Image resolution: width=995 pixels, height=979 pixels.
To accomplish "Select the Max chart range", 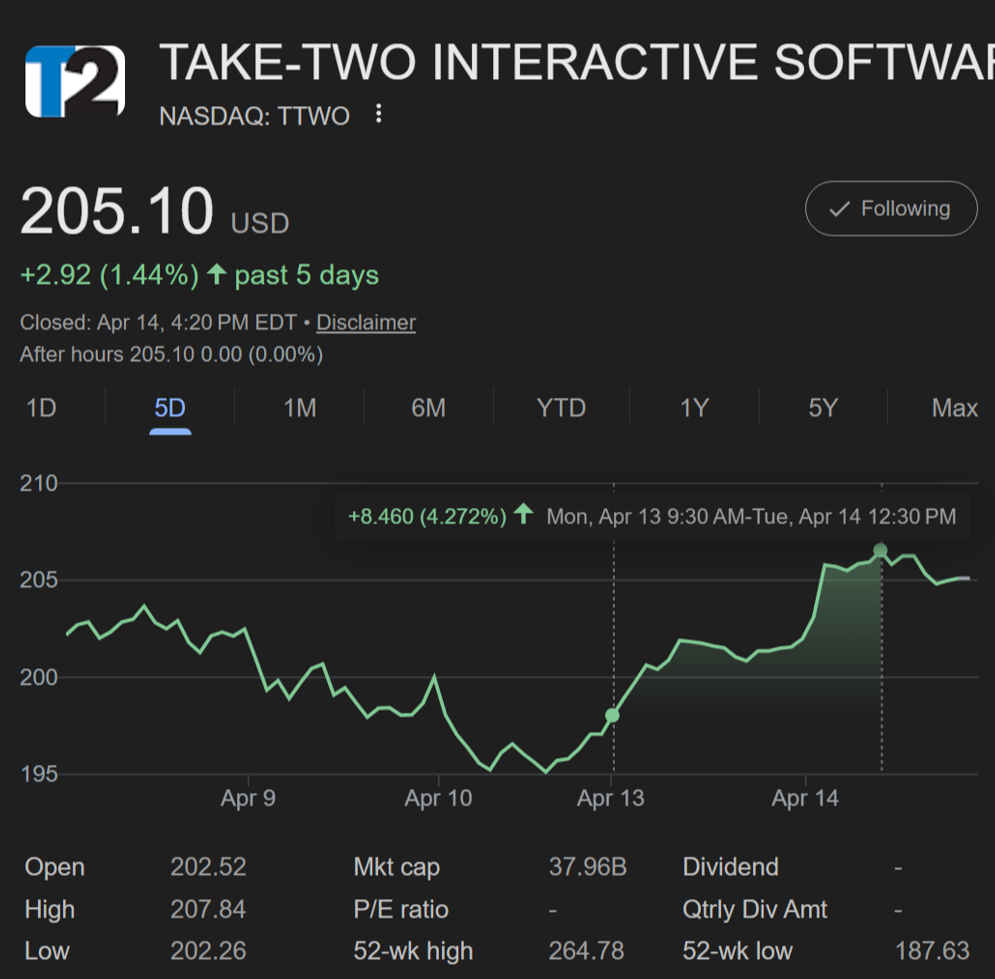I will [x=954, y=408].
